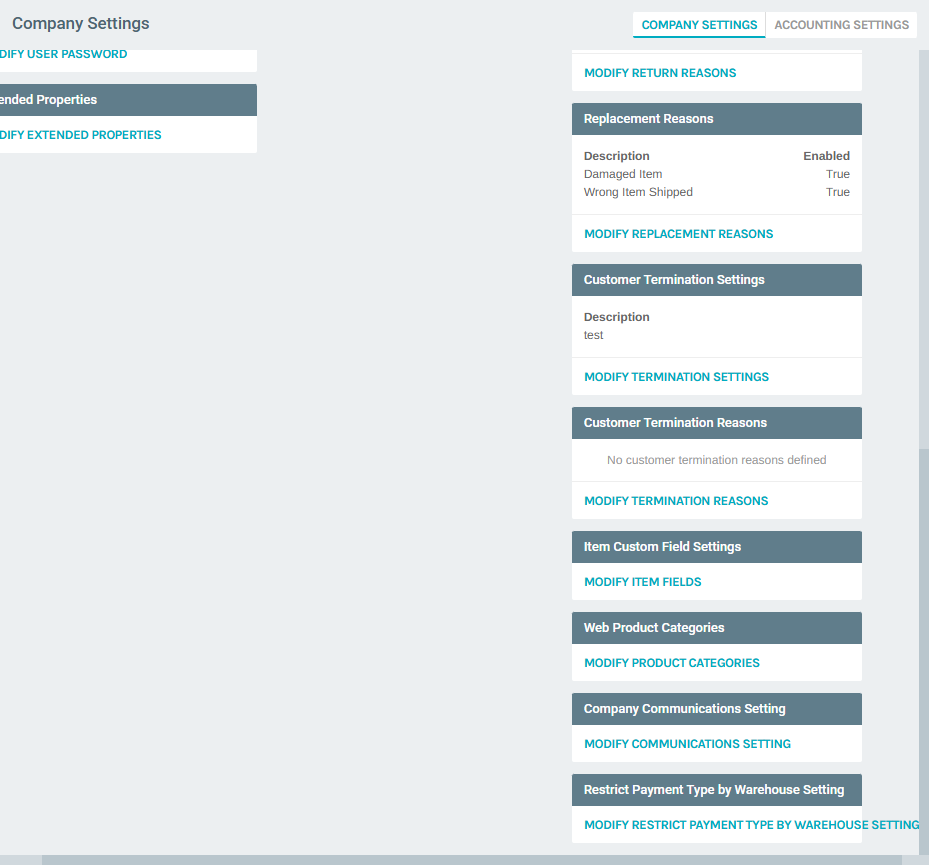
Task: Click the Item Custom Field Settings header
Action: (x=716, y=546)
